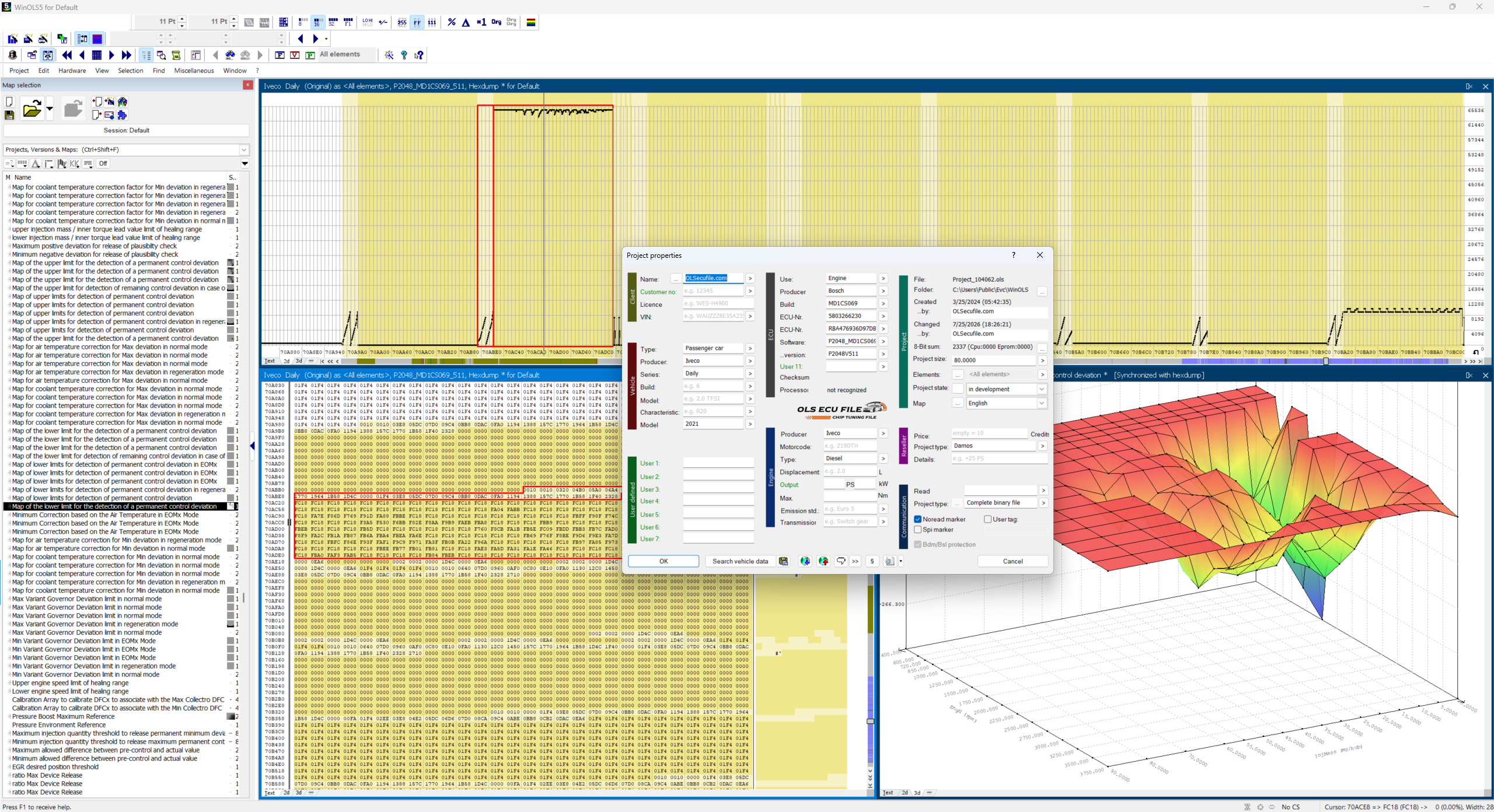Select 'Pressure Boost Maximum Reference' map row
The image size is (1494, 812).
coord(63,717)
